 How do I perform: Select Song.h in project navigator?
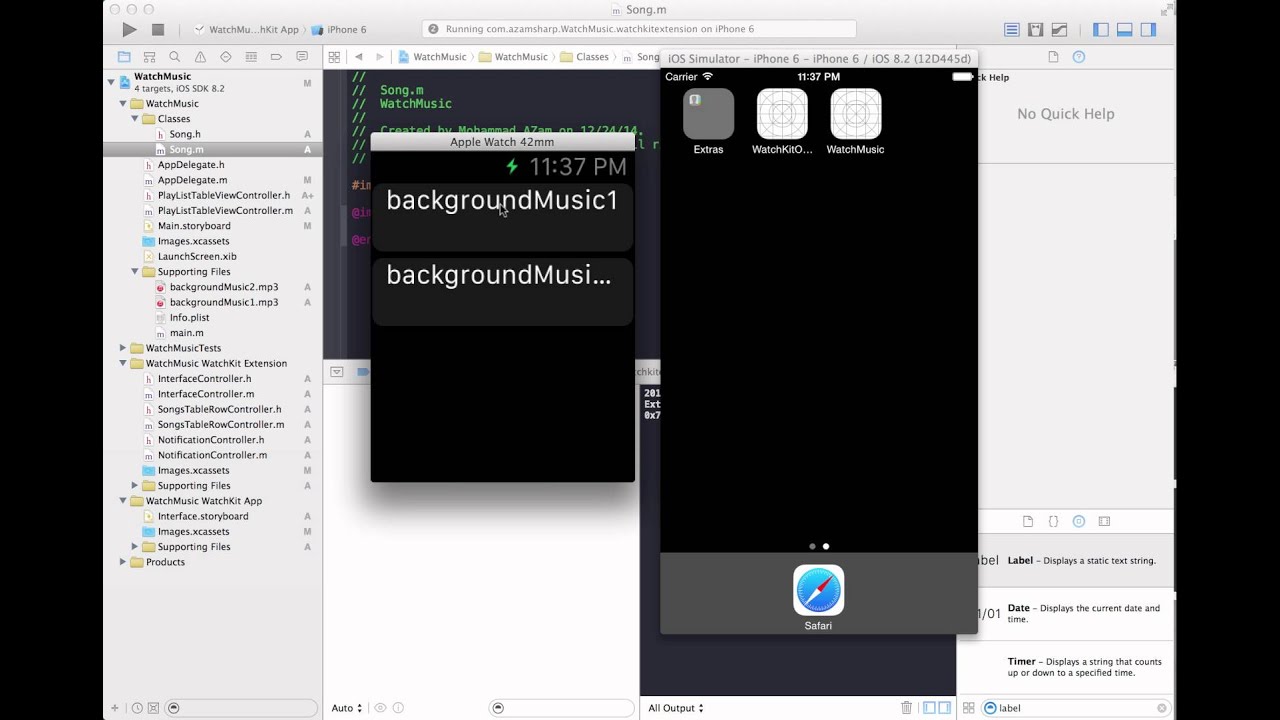pyautogui.click(x=185, y=134)
